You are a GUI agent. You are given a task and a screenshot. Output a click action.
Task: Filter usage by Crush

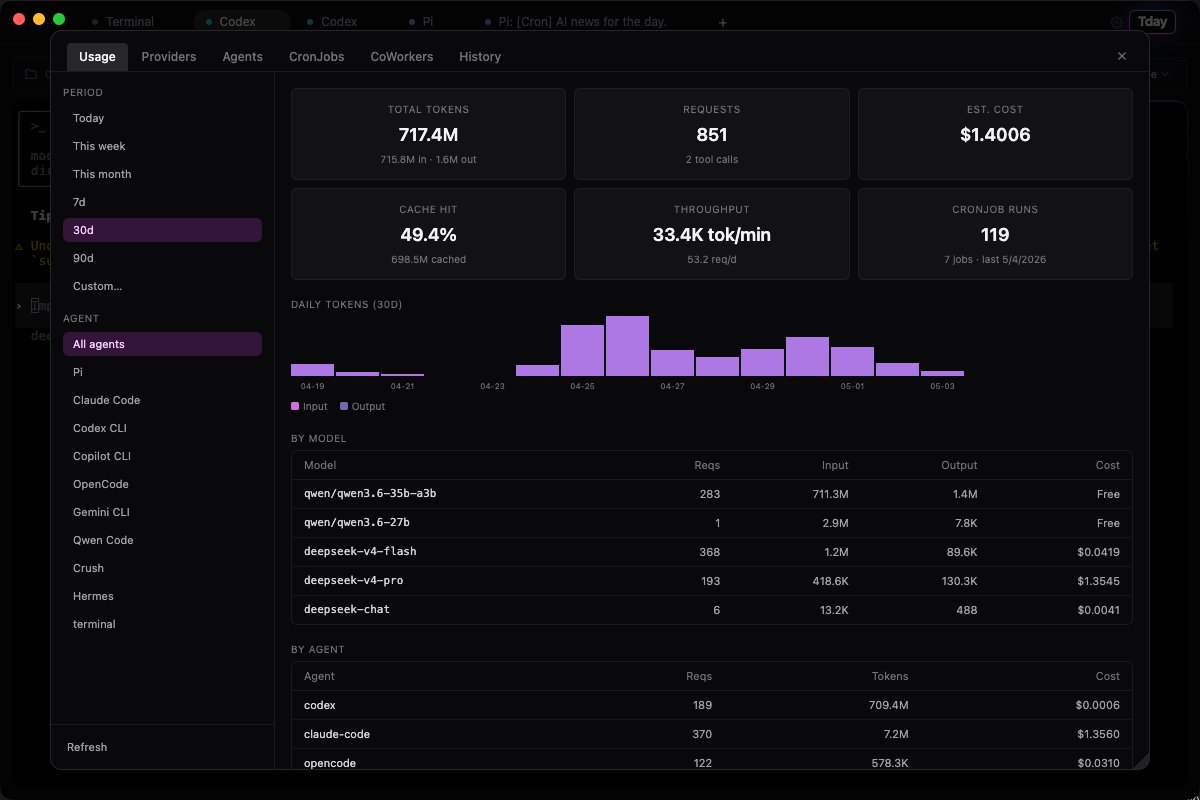coord(162,568)
